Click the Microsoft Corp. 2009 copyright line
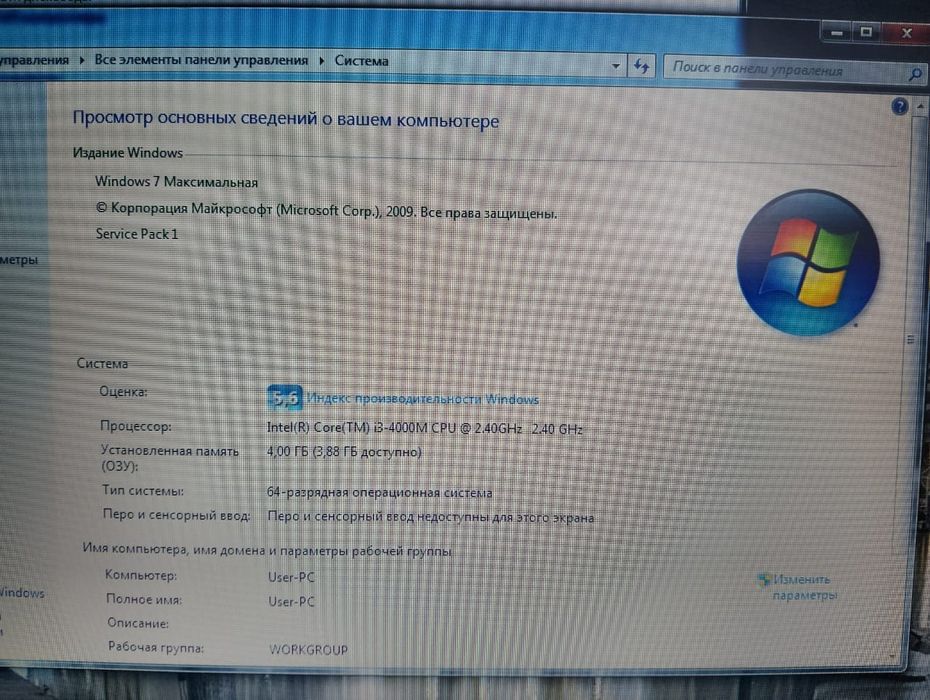930x700 pixels. (326, 210)
